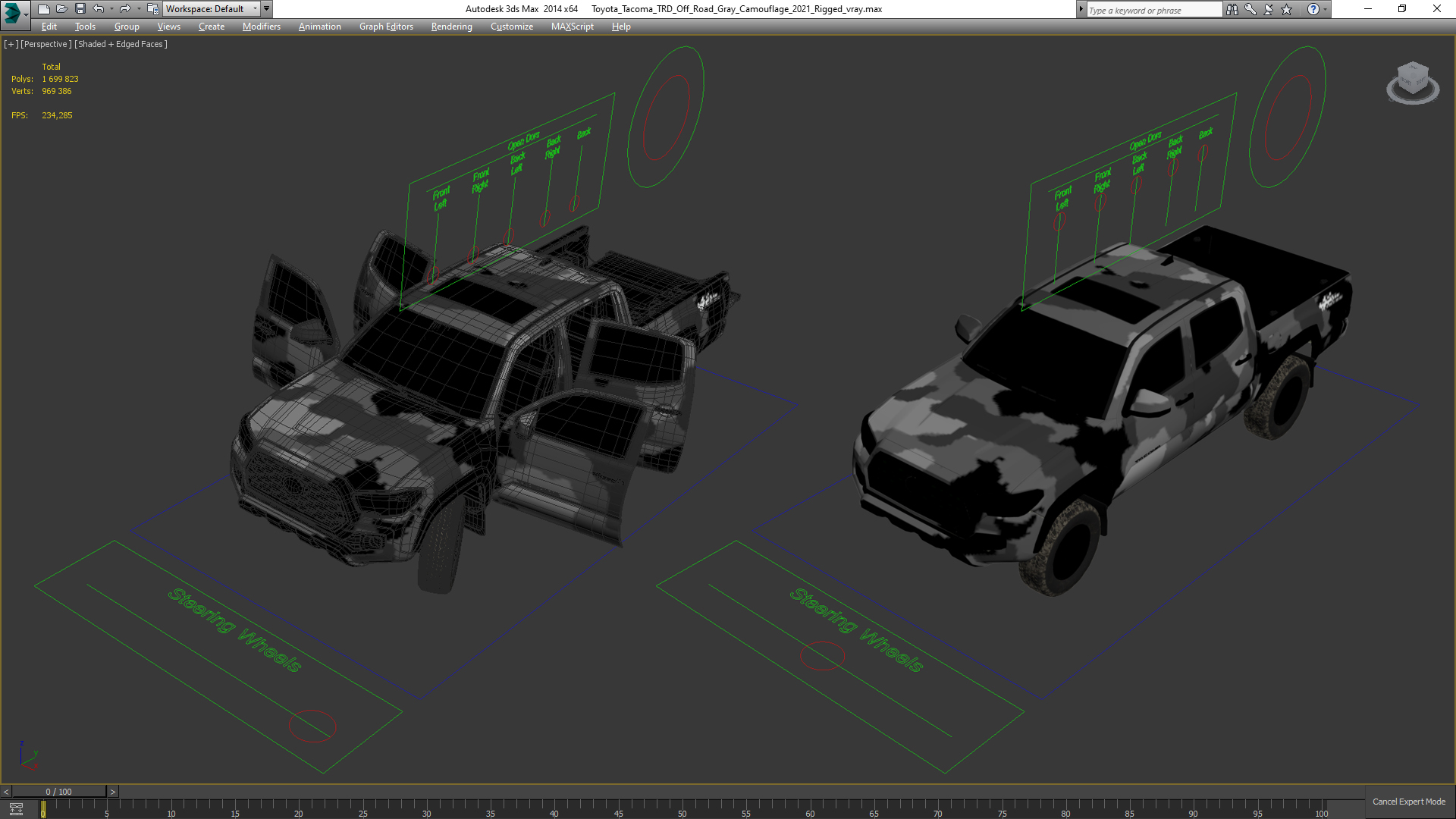Screen dimensions: 1456x819
Task: Save the scene with floppy disk icon
Action: pyautogui.click(x=80, y=9)
